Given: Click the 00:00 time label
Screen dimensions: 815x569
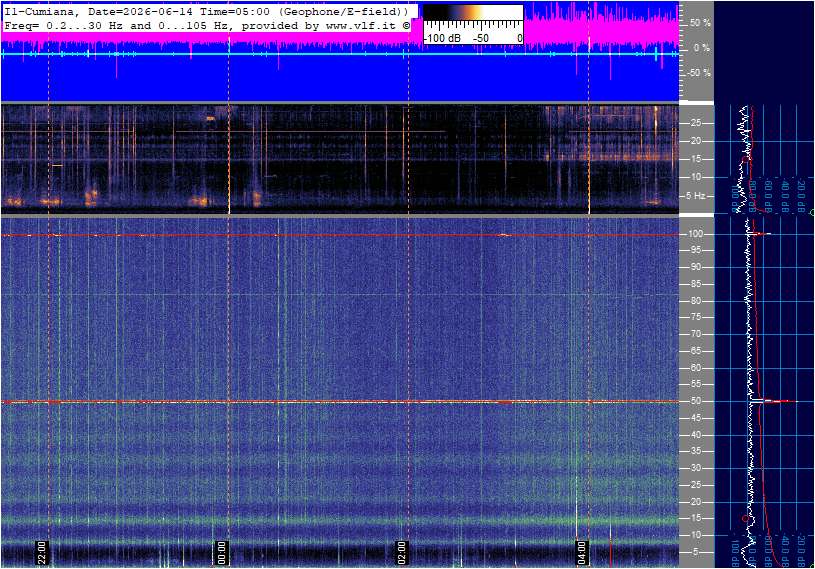Looking at the screenshot, I should [x=221, y=552].
